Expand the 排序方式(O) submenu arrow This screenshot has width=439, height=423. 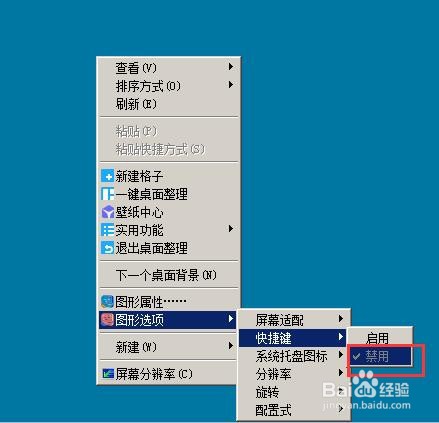231,85
